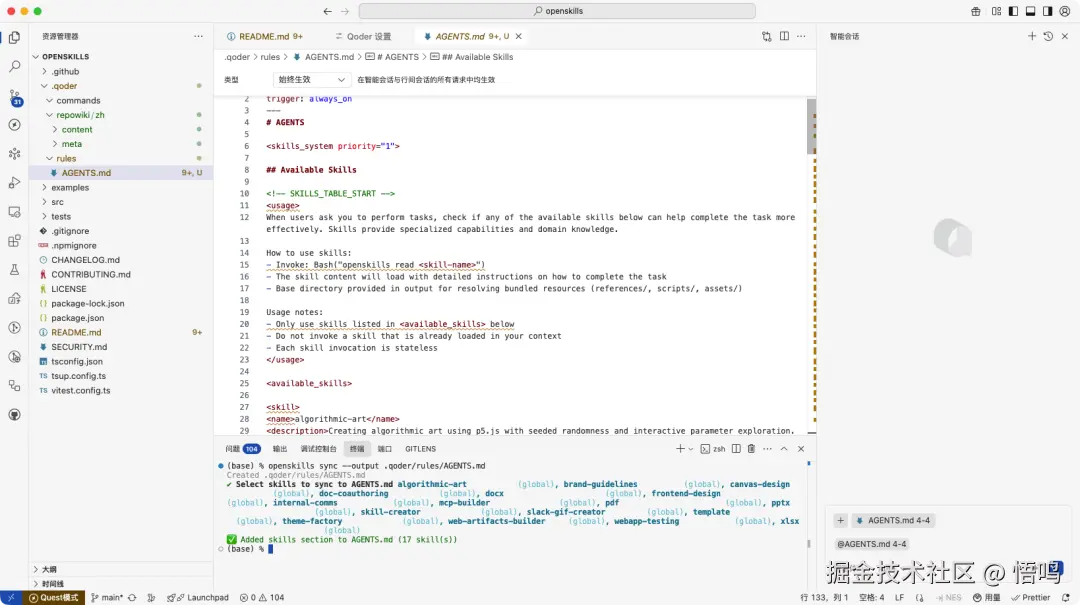The image size is (1080, 605).
Task: Toggle the secondary side bar layout button
Action: pyautogui.click(x=1047, y=11)
